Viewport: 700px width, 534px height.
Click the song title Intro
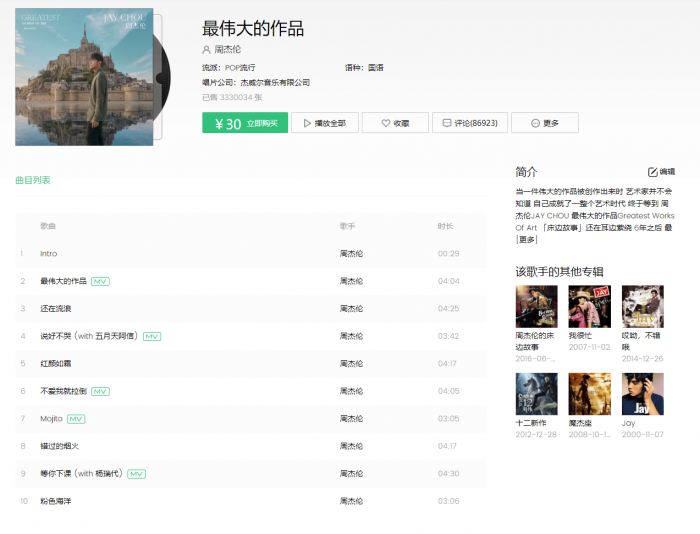click(x=48, y=254)
